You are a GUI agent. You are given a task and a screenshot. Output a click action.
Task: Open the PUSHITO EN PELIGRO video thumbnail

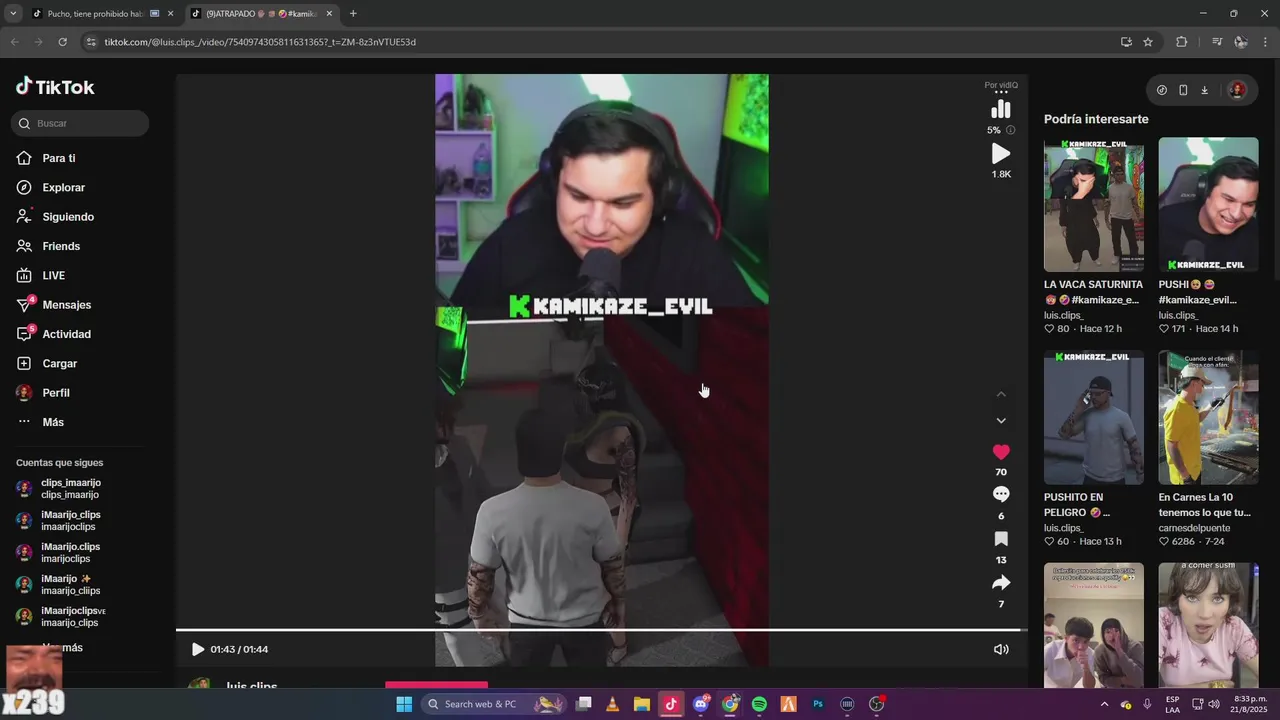click(x=1094, y=417)
